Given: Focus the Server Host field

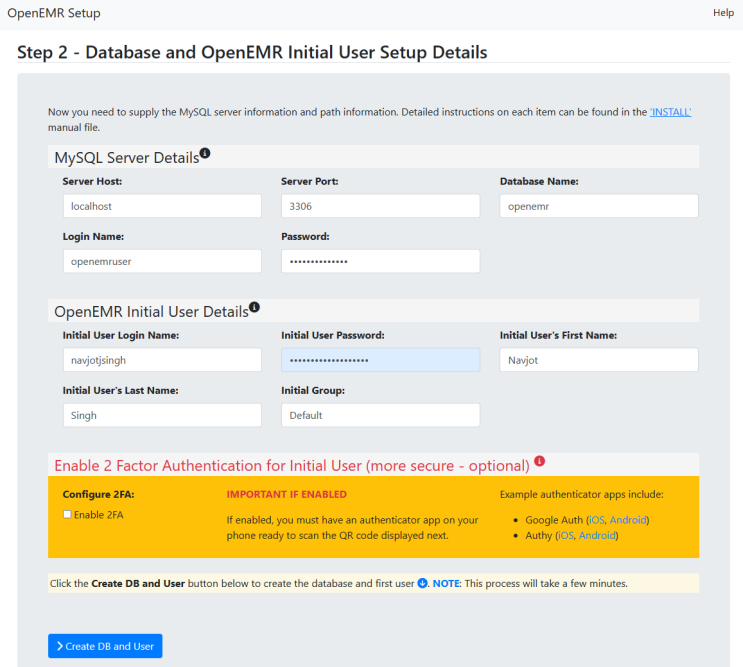Looking at the screenshot, I should [162, 206].
